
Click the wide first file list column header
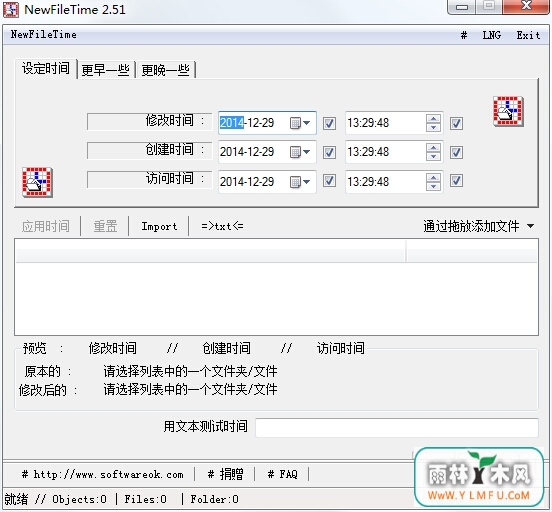(211, 251)
